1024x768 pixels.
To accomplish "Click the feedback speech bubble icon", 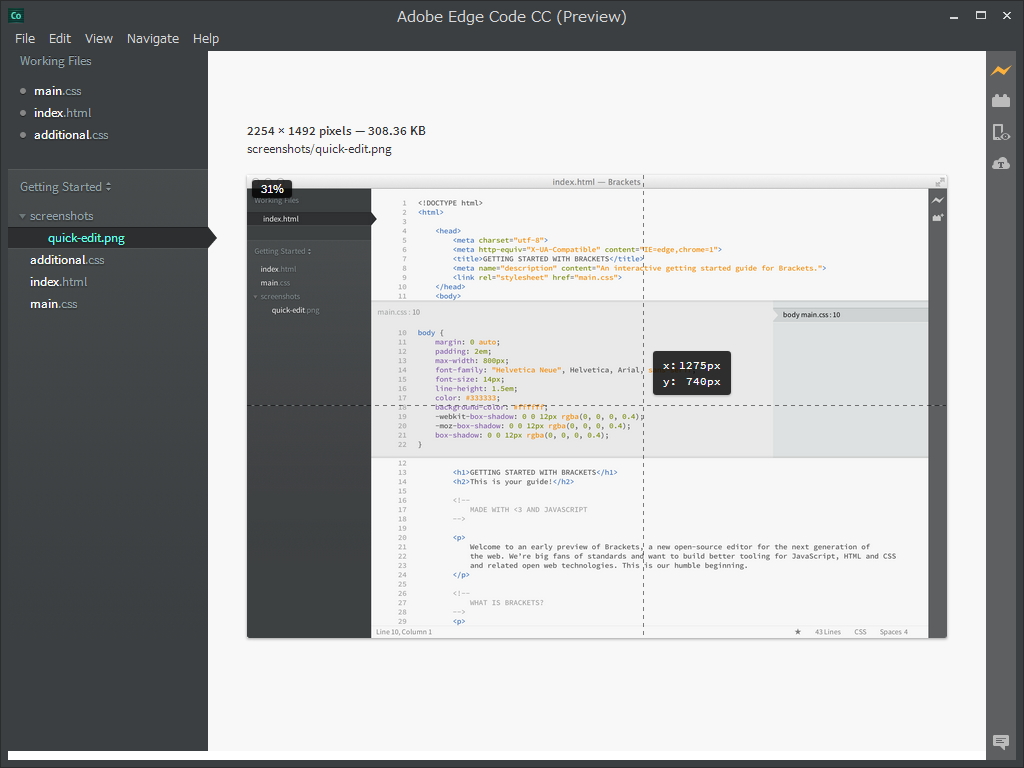I will pos(1000,741).
